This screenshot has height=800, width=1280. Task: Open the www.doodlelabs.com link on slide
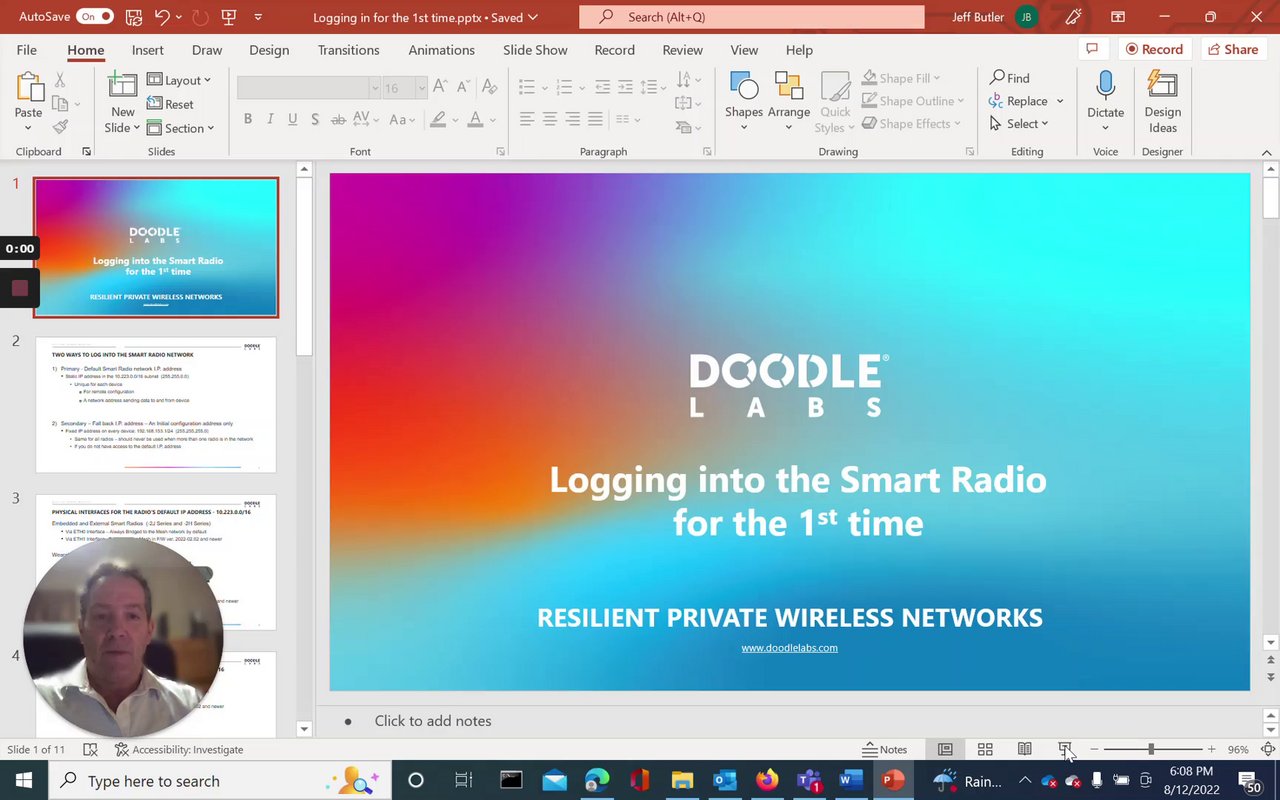coord(789,648)
